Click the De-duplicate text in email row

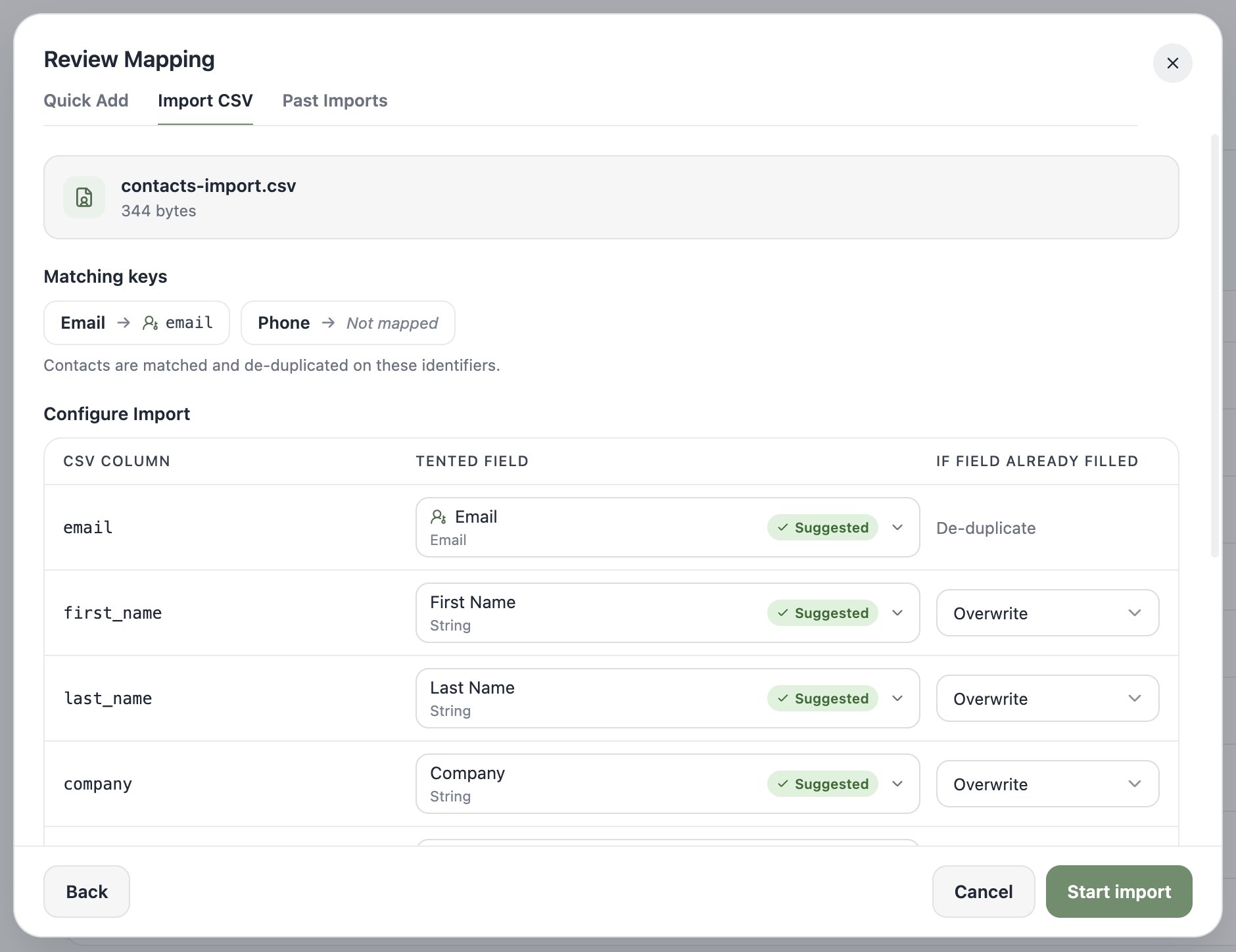pos(986,528)
